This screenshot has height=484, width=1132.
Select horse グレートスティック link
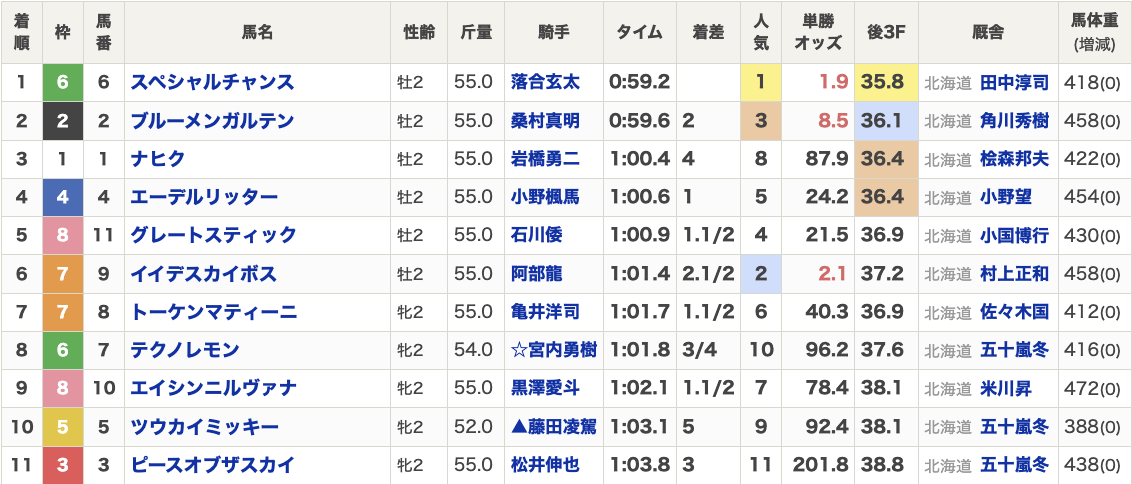tap(213, 235)
